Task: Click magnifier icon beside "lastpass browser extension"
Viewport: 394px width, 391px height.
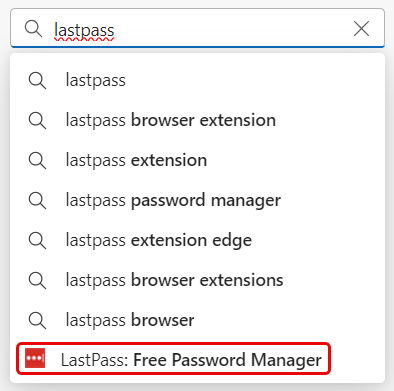Action: coord(37,121)
